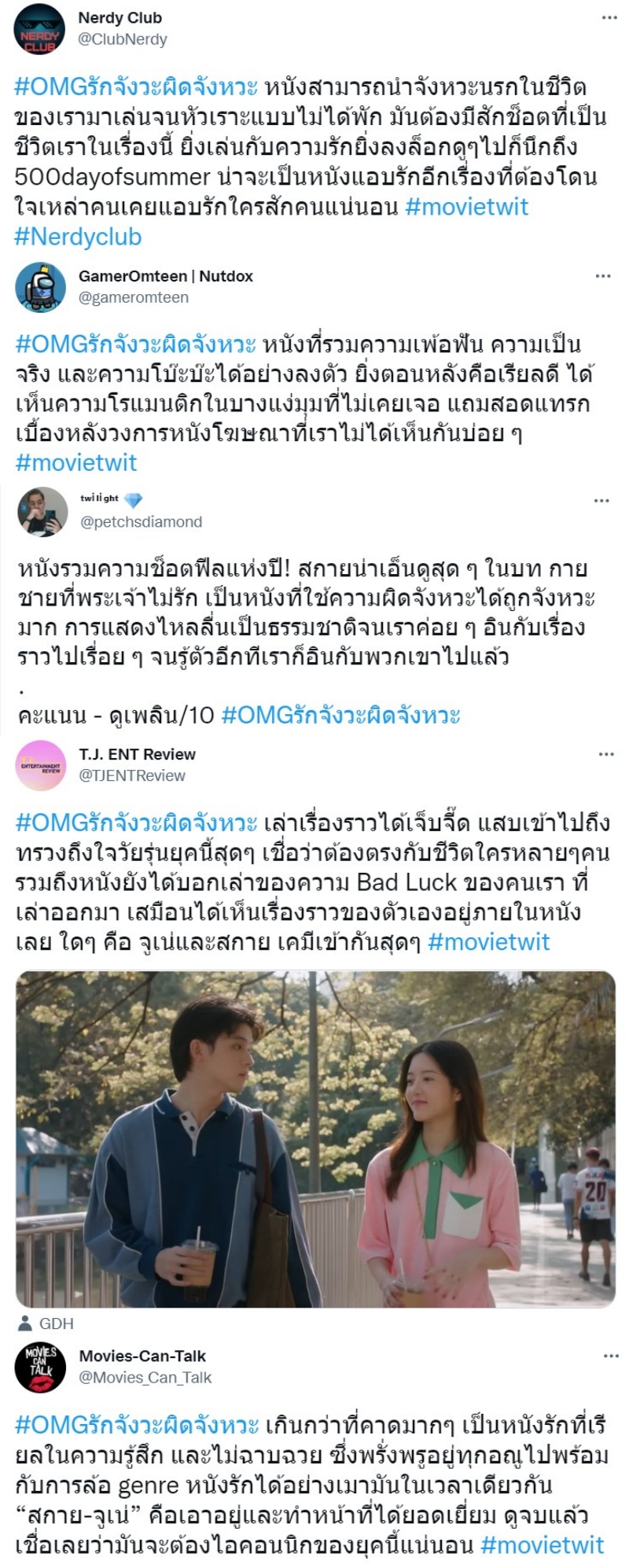The height and width of the screenshot is (1568, 629).
Task: Click #movietwit hashtag in GamerOmteen tweet
Action: tap(76, 462)
